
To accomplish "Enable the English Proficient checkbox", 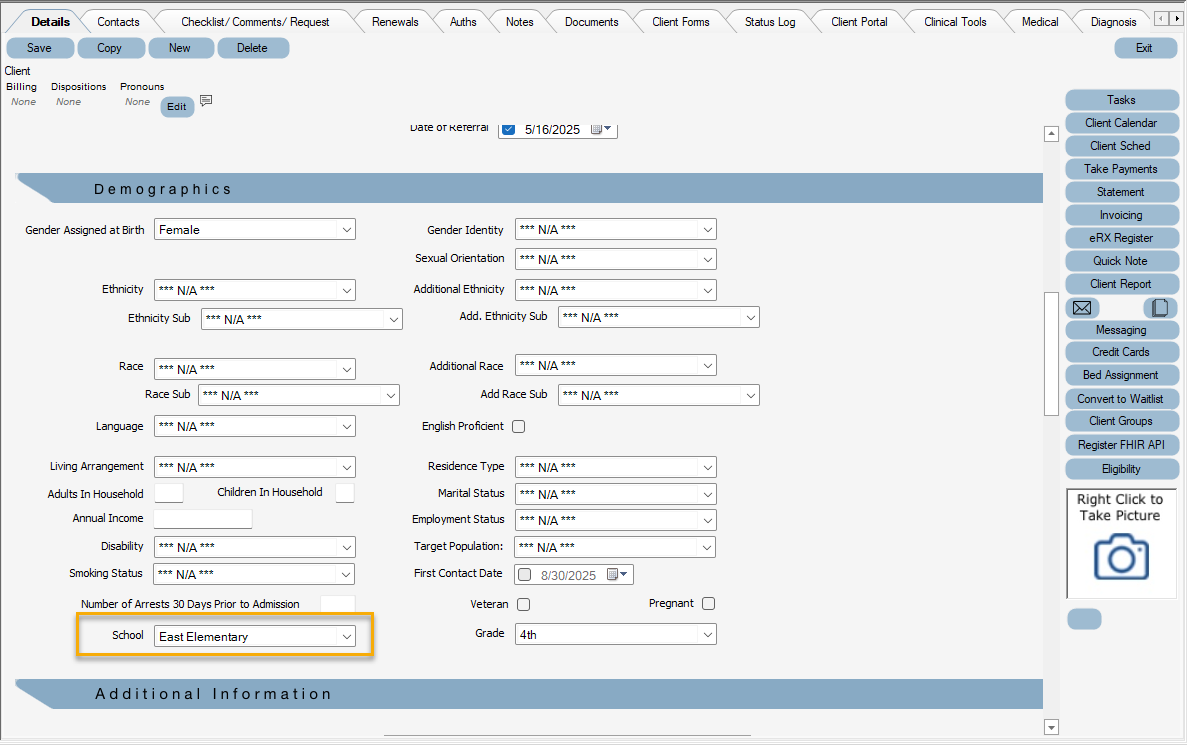I will pyautogui.click(x=517, y=425).
